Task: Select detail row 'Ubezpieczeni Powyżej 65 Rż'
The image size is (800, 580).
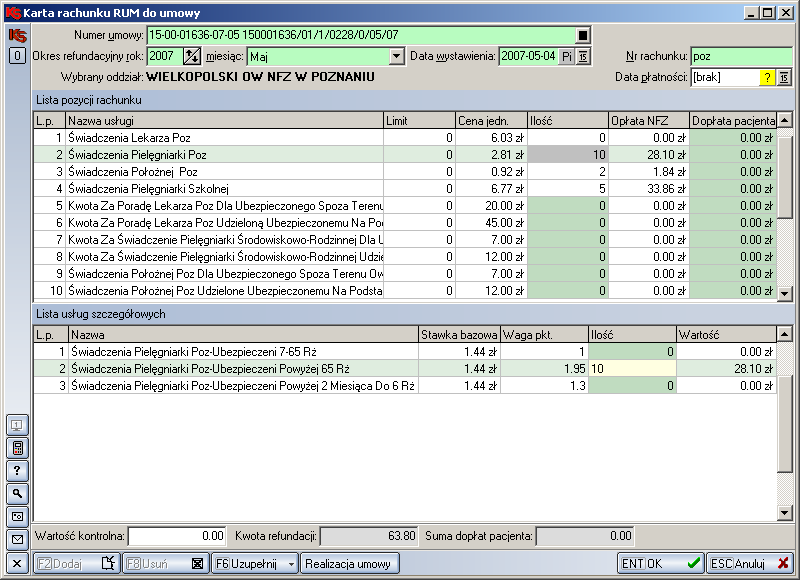Action: coord(405,369)
